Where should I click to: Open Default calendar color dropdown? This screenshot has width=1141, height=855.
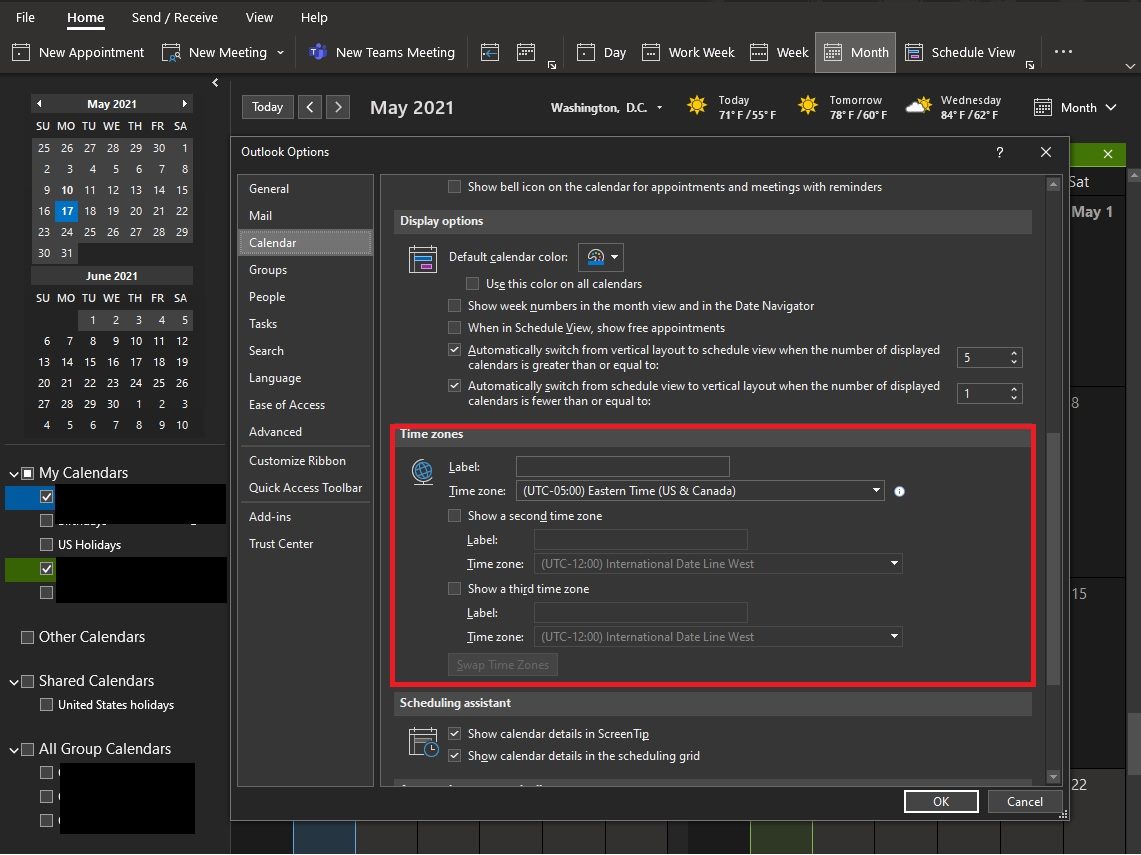[x=600, y=257]
